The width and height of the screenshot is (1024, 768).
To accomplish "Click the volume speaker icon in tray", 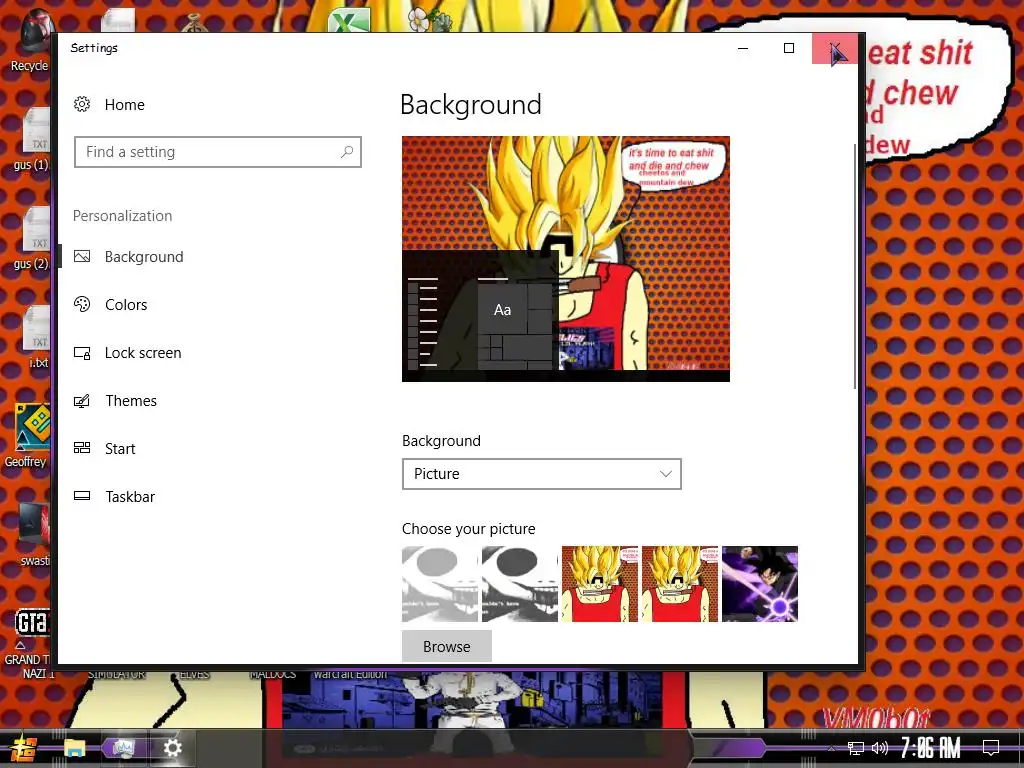I will (880, 748).
